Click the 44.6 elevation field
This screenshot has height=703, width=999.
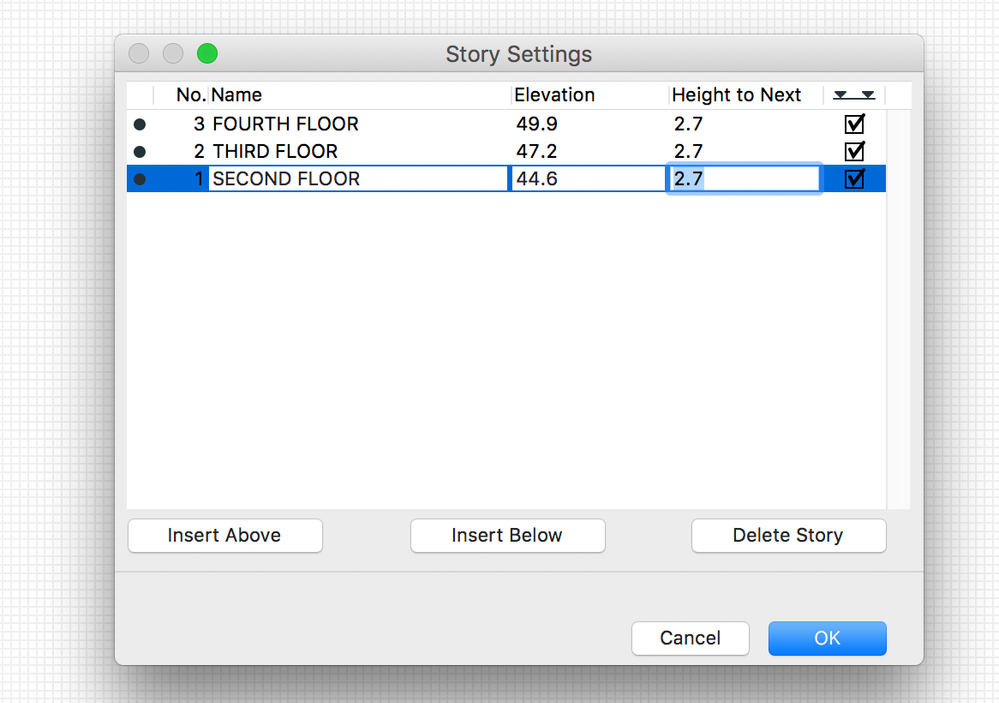click(588, 179)
